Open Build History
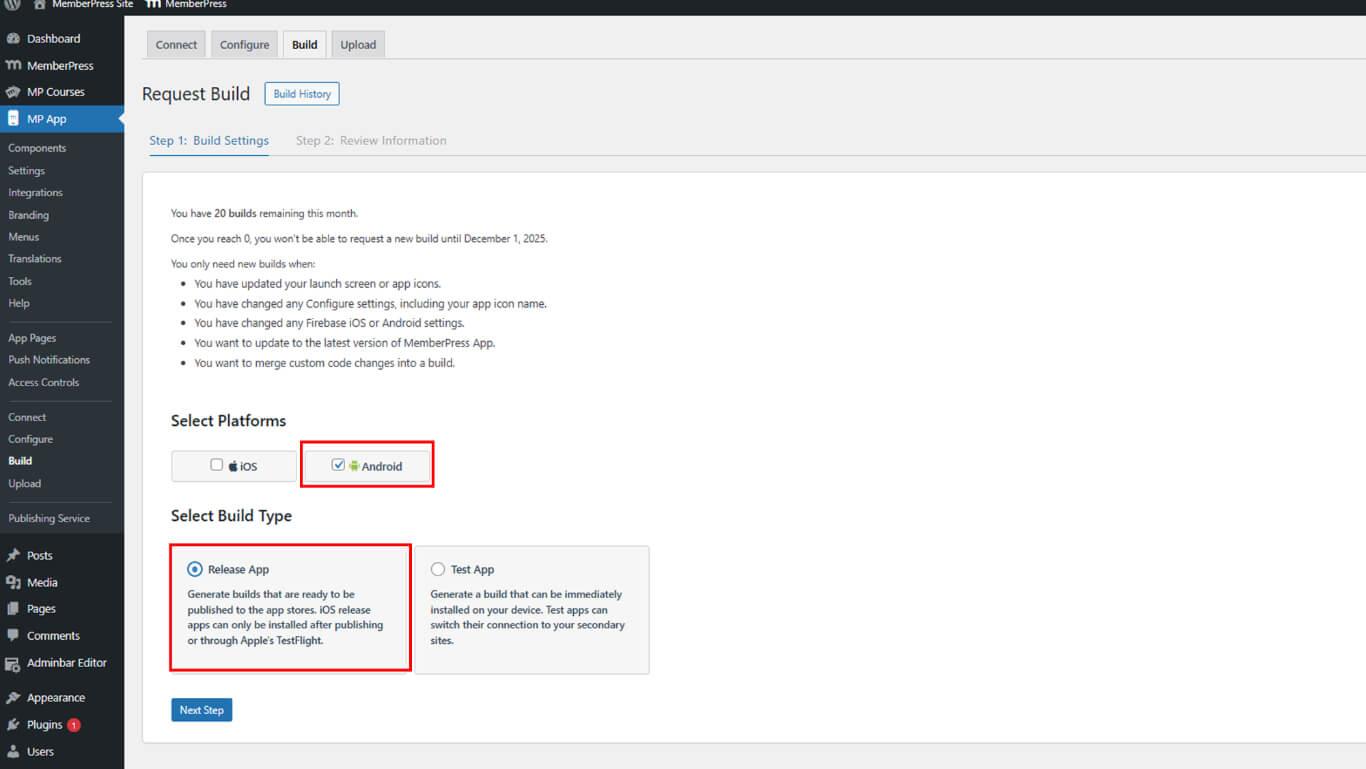 pos(302,94)
